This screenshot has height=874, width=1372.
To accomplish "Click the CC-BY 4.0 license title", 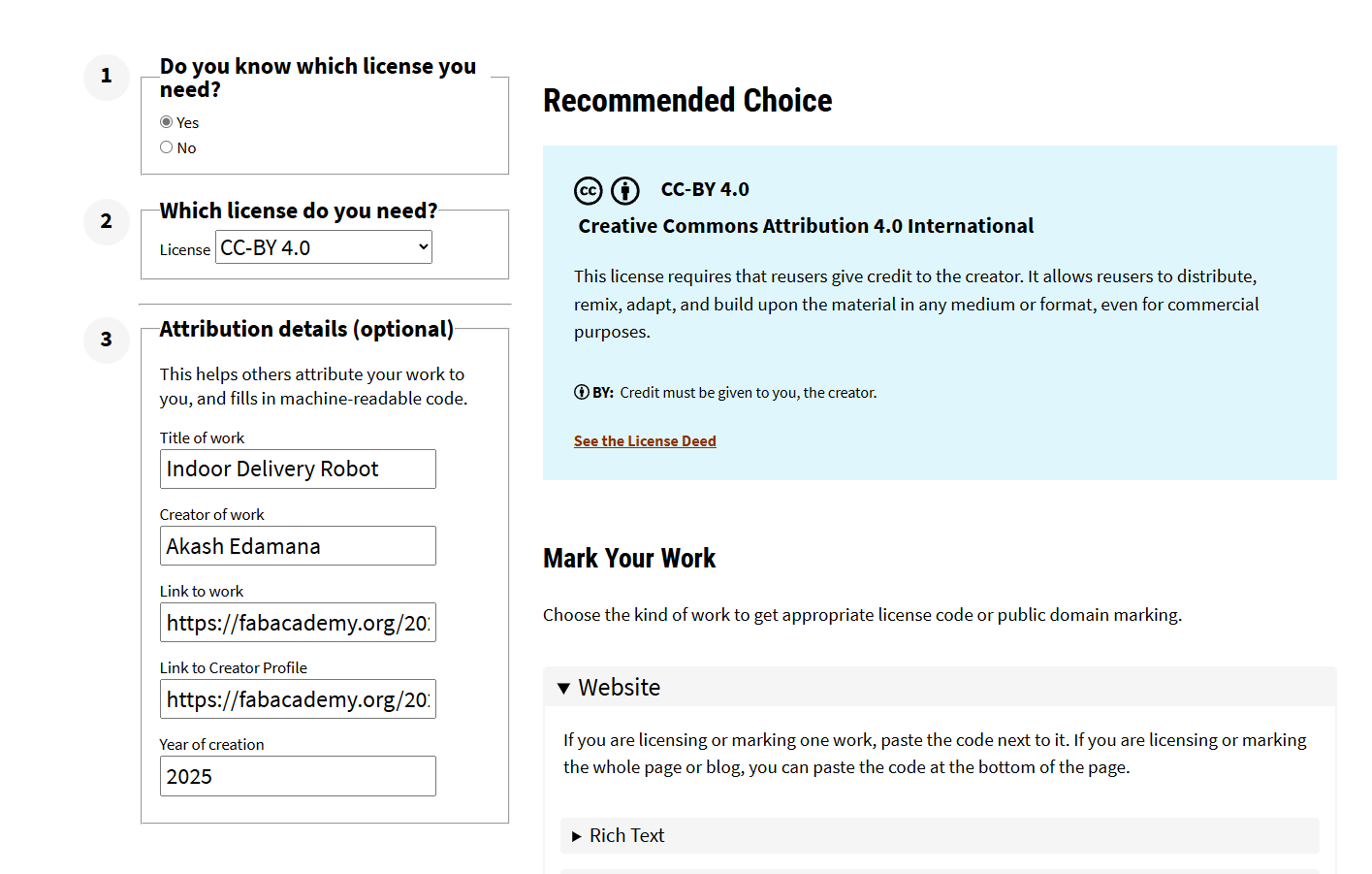I will point(705,190).
